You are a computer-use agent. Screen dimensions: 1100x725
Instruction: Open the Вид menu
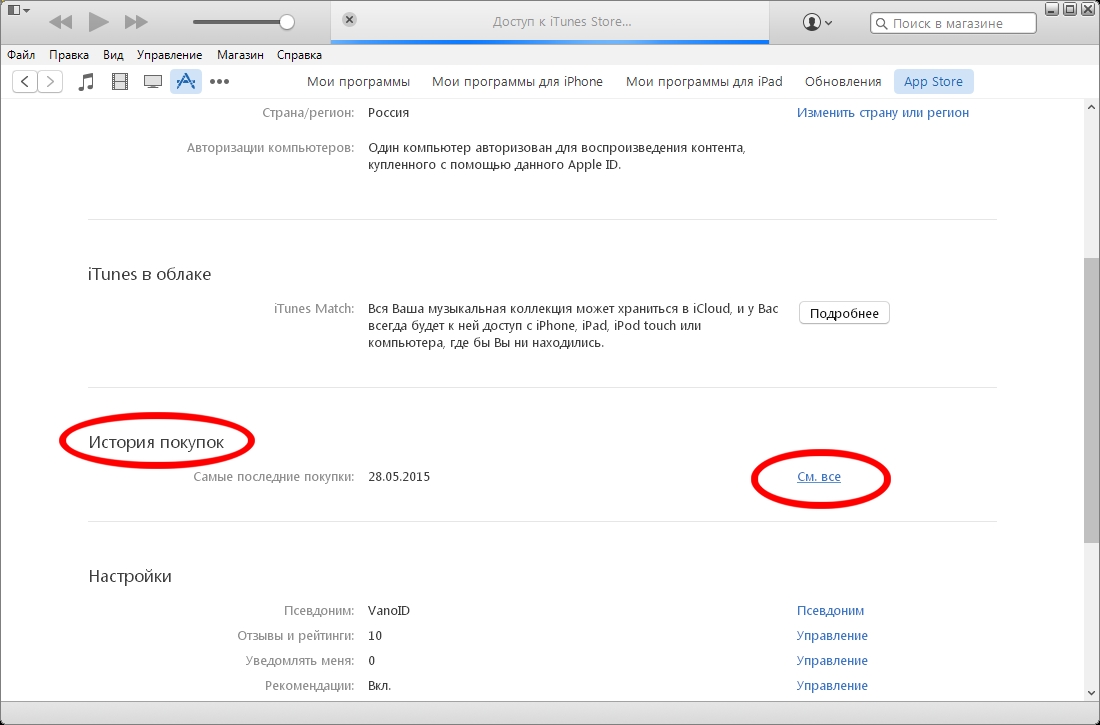pyautogui.click(x=113, y=55)
